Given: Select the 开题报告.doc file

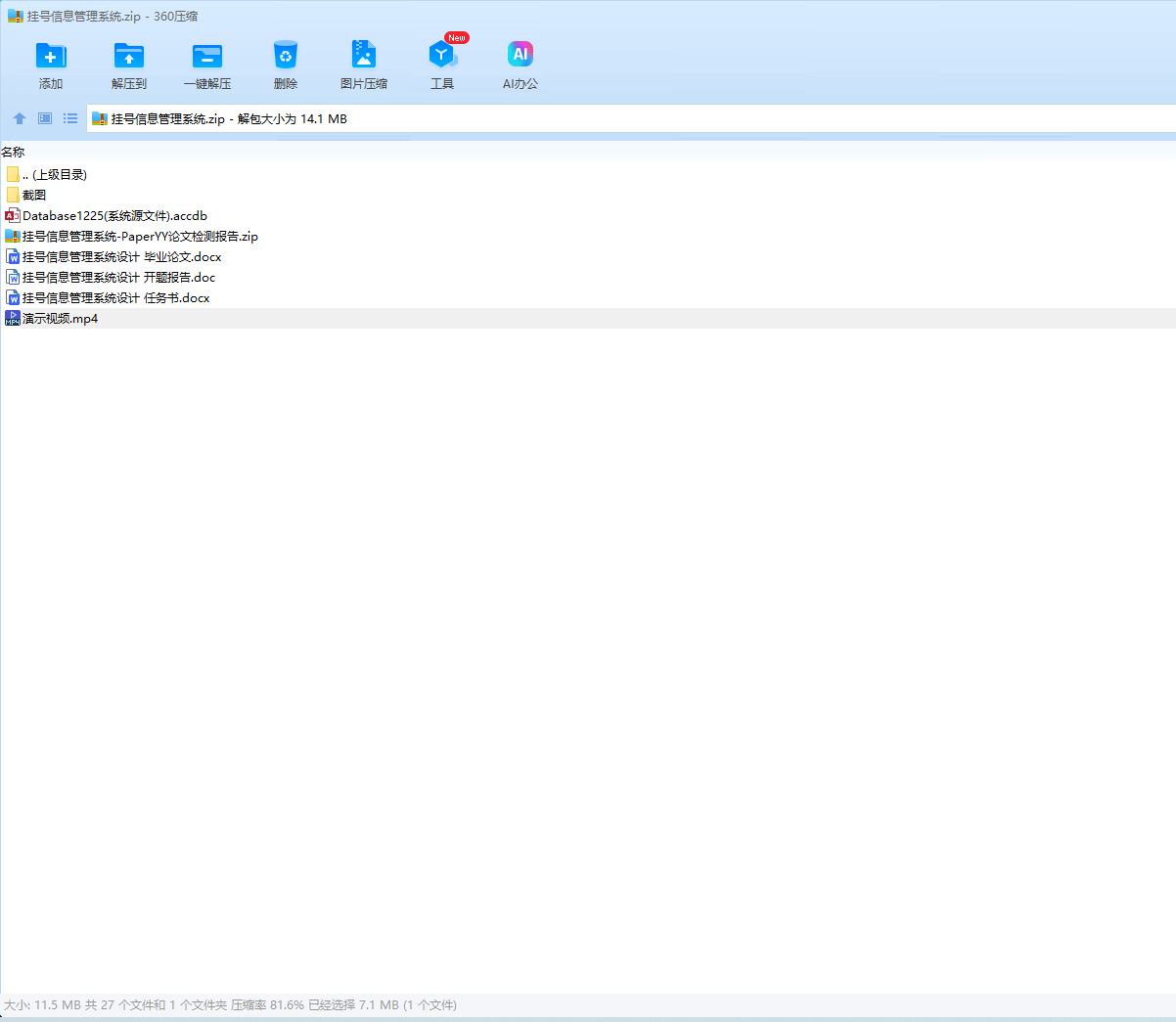Looking at the screenshot, I should click(x=588, y=278).
